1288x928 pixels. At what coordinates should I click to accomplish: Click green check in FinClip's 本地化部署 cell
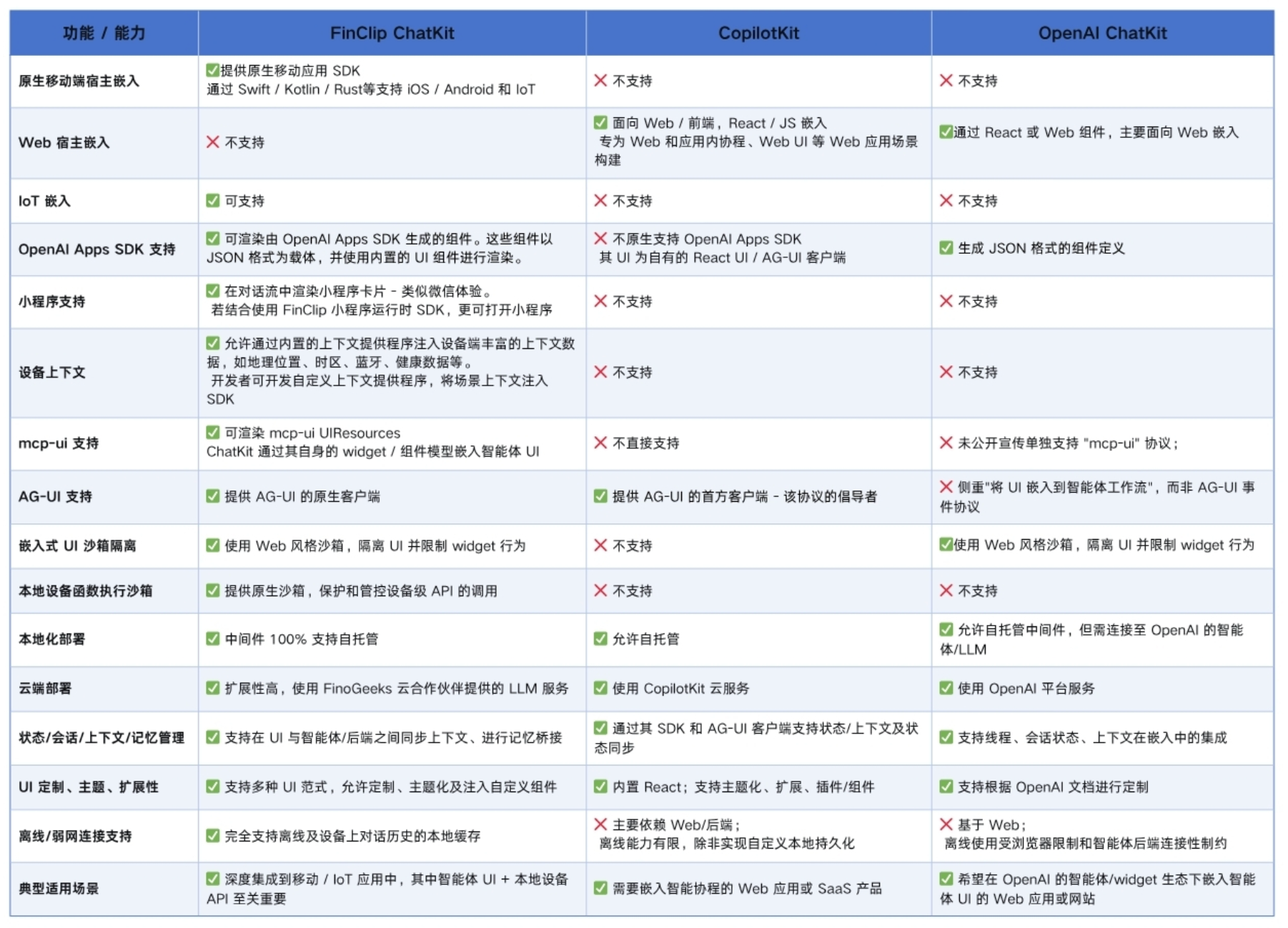212,638
